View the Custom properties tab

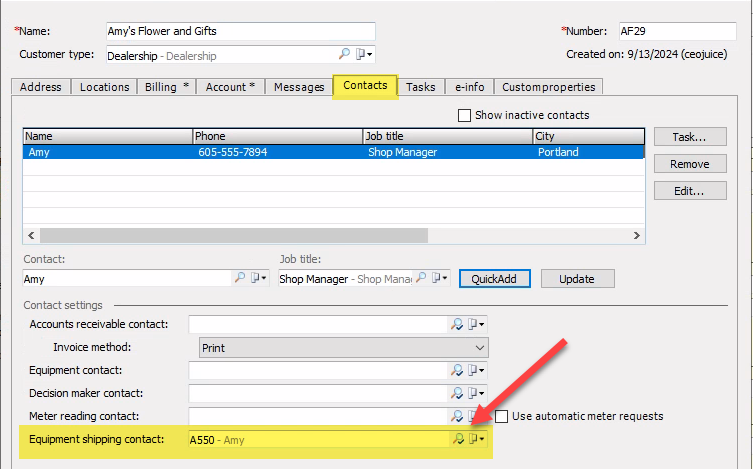pyautogui.click(x=548, y=87)
